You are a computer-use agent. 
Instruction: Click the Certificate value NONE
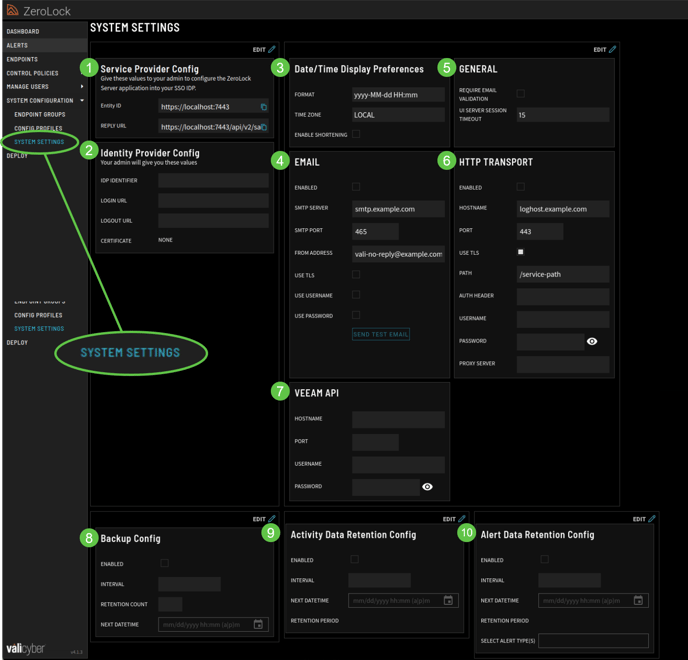point(165,240)
